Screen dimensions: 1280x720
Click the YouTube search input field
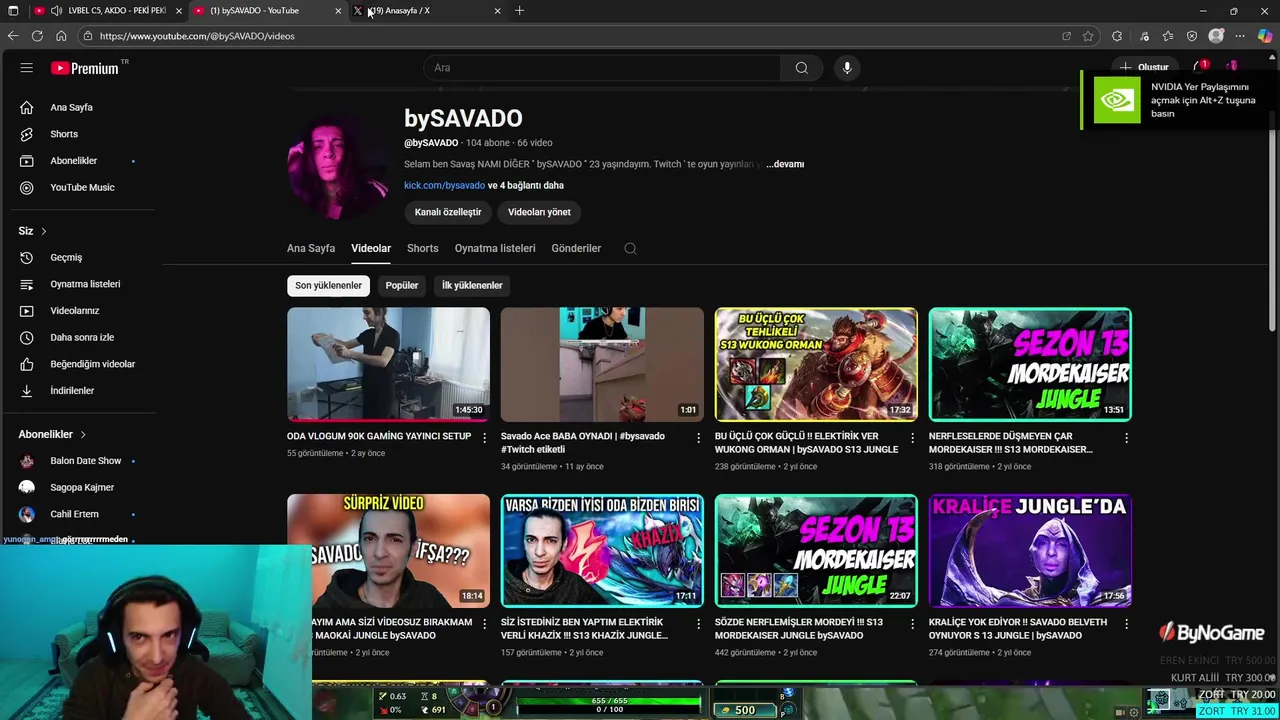tap(603, 68)
